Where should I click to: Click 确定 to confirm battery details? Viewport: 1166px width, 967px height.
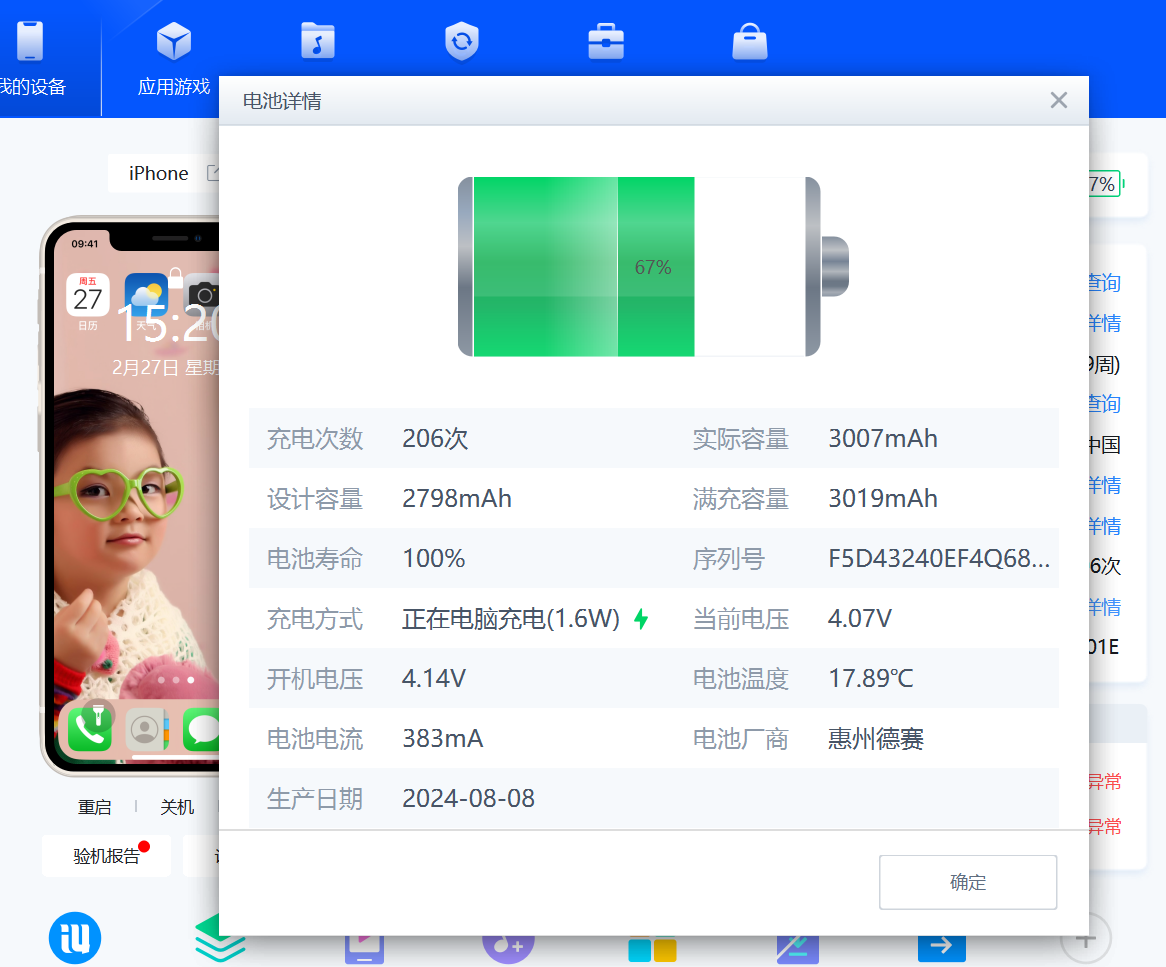[967, 882]
